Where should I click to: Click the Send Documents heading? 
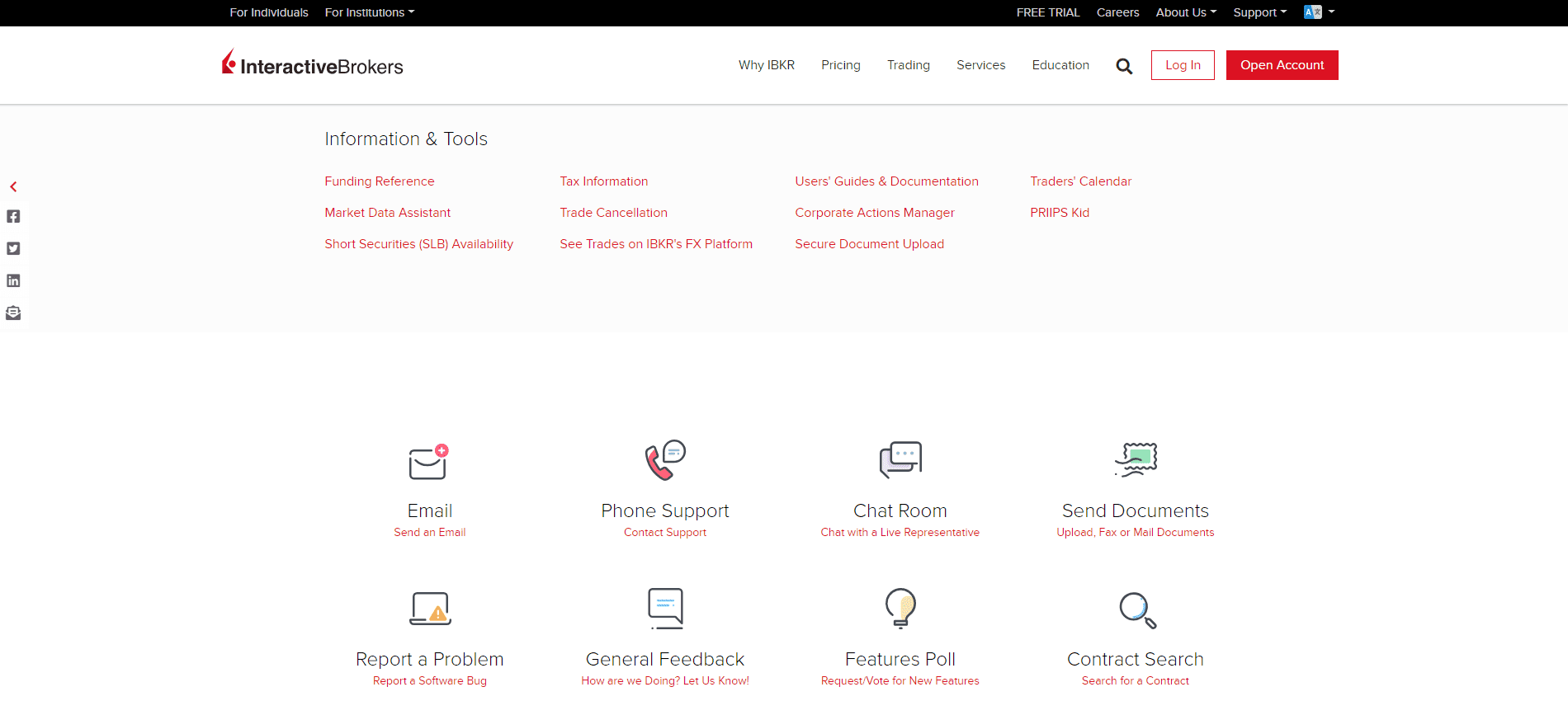tap(1136, 511)
